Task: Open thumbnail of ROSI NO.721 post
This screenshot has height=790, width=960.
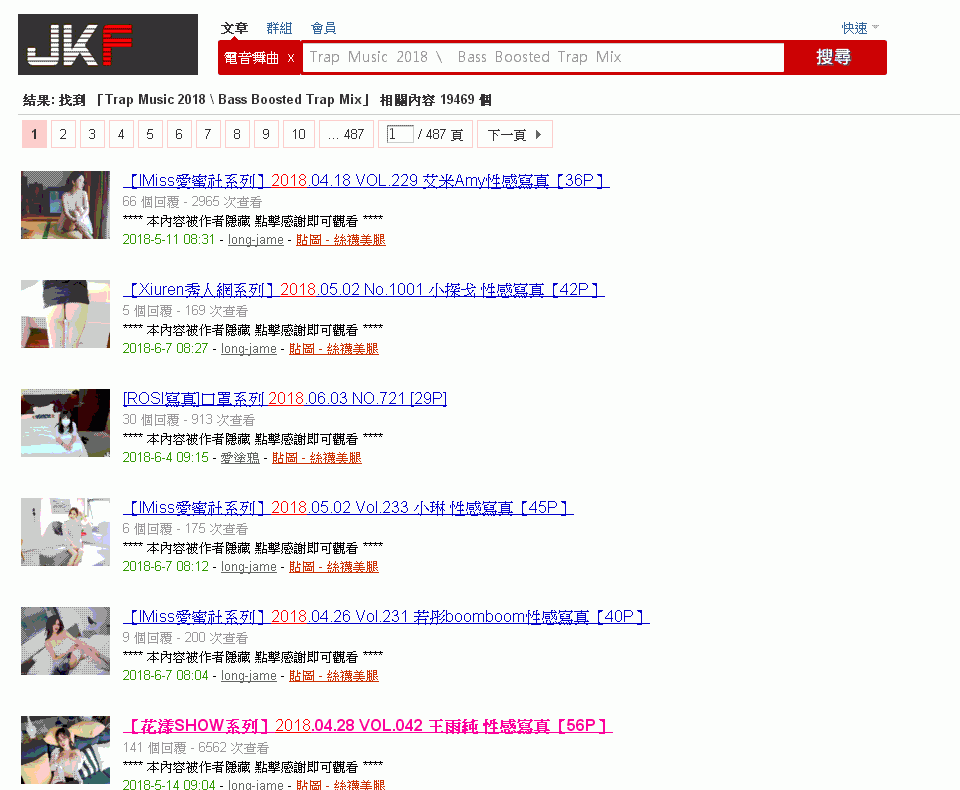Action: pos(66,423)
